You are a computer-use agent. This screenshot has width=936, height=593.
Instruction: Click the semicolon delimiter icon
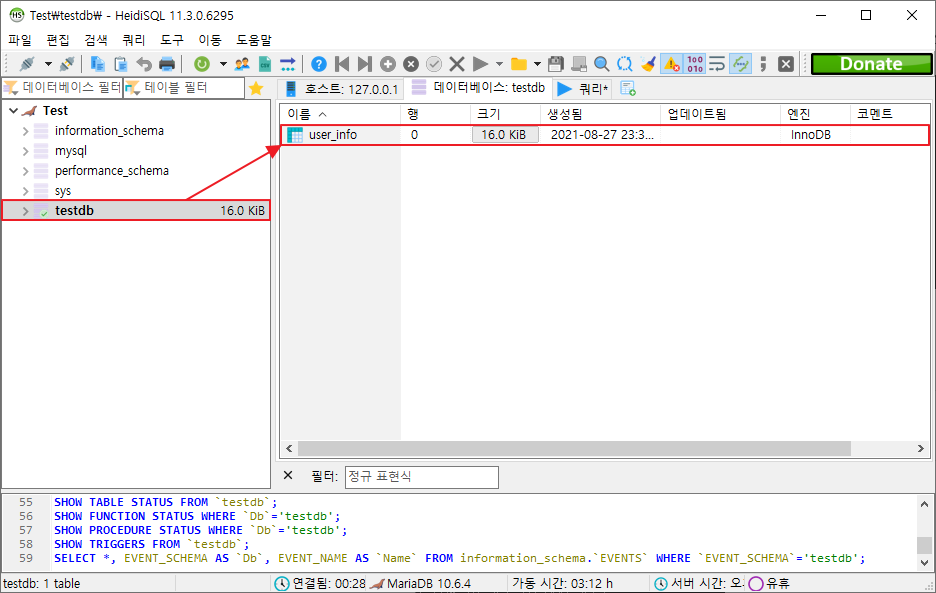point(763,64)
